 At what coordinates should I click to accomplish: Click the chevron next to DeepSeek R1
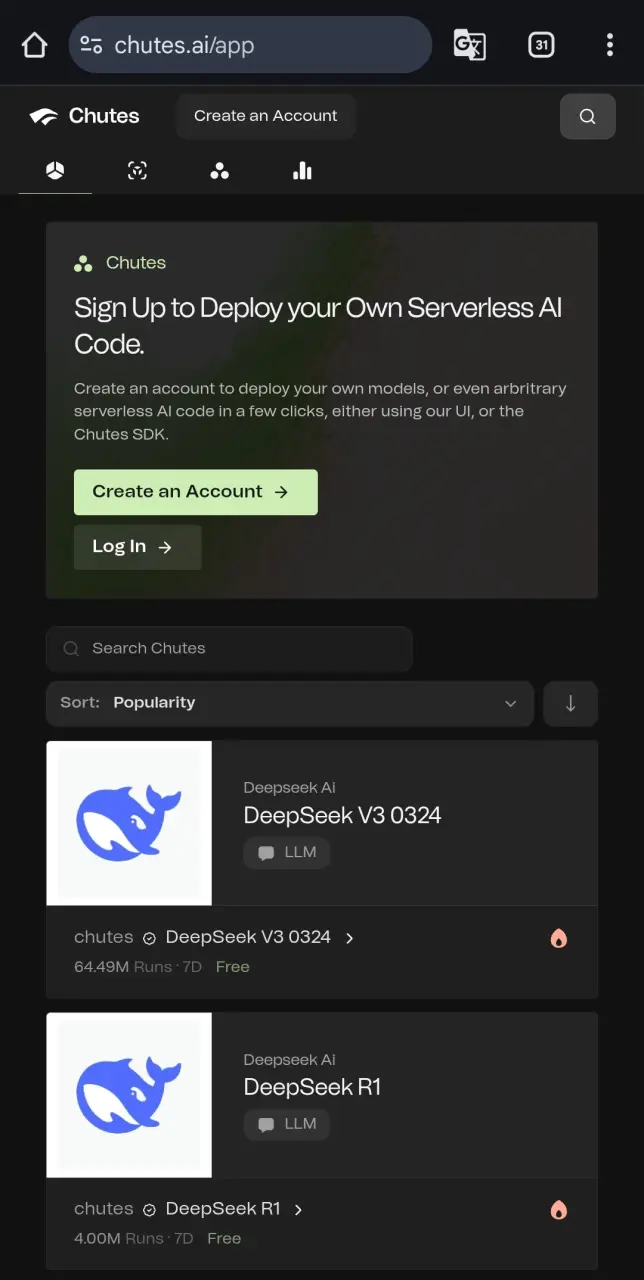click(x=299, y=1210)
